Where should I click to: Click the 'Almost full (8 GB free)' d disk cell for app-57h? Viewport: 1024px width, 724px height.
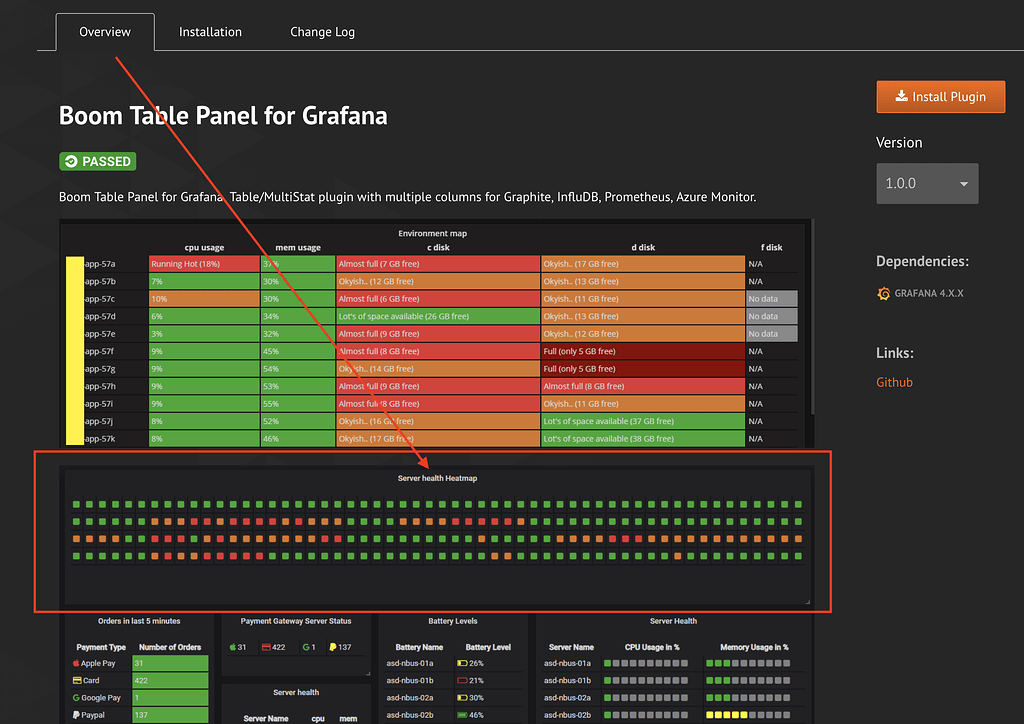[x=643, y=386]
